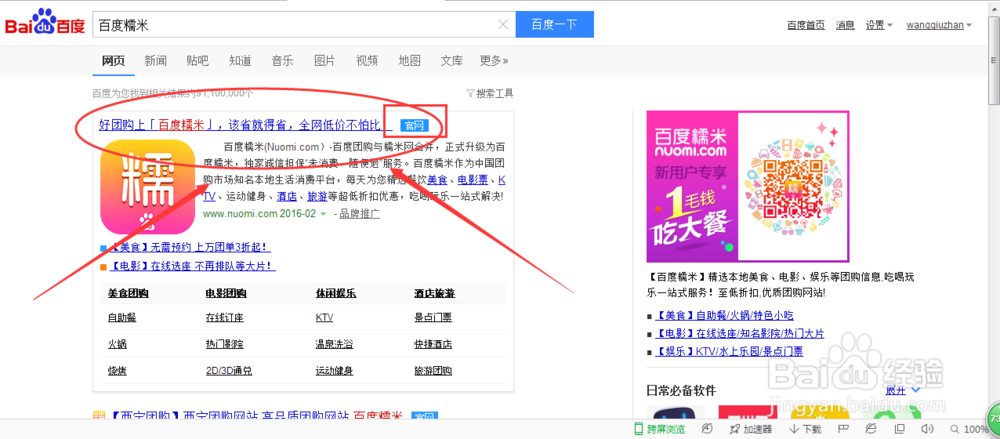Open the KTV table link
The width and height of the screenshot is (1000, 439).
pos(324,317)
